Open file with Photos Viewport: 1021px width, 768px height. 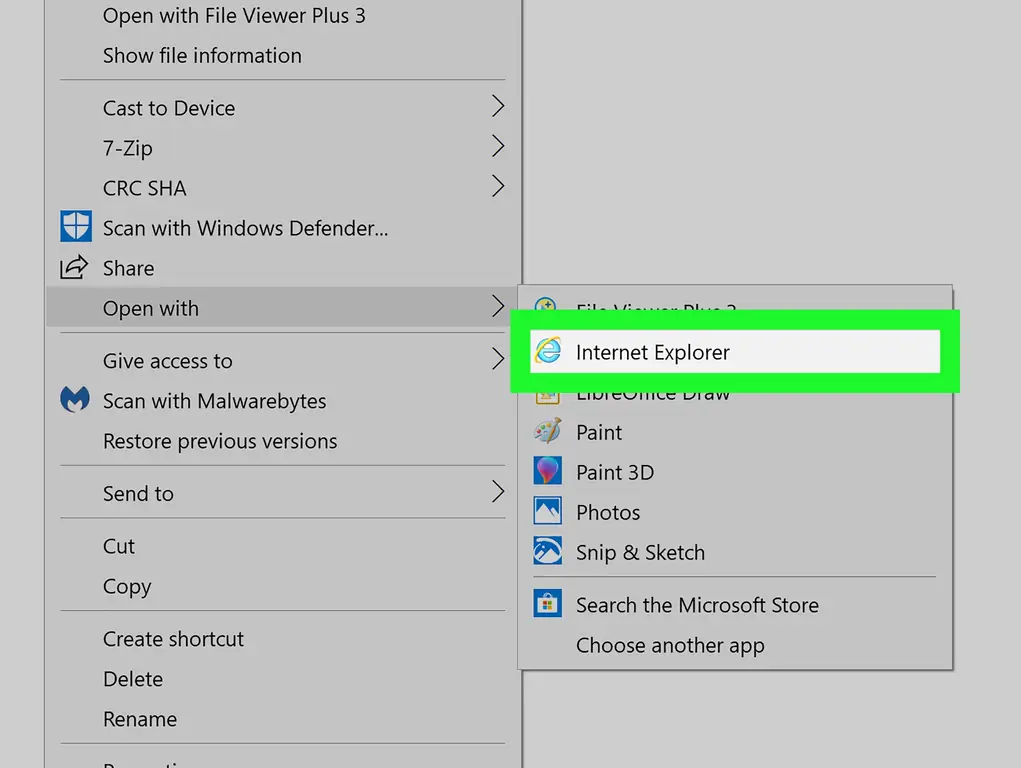coord(735,512)
